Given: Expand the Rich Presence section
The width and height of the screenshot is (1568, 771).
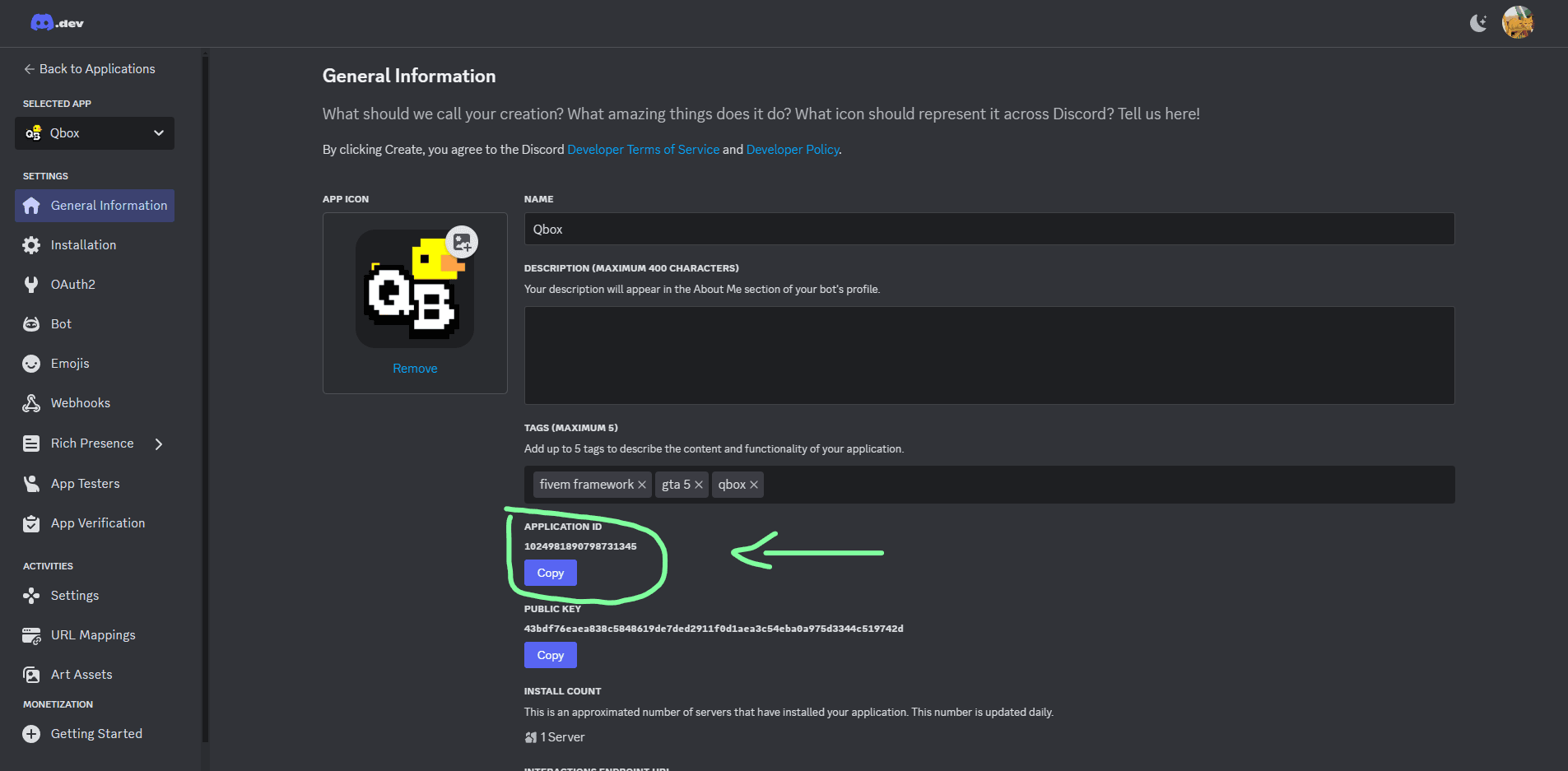Looking at the screenshot, I should [159, 443].
